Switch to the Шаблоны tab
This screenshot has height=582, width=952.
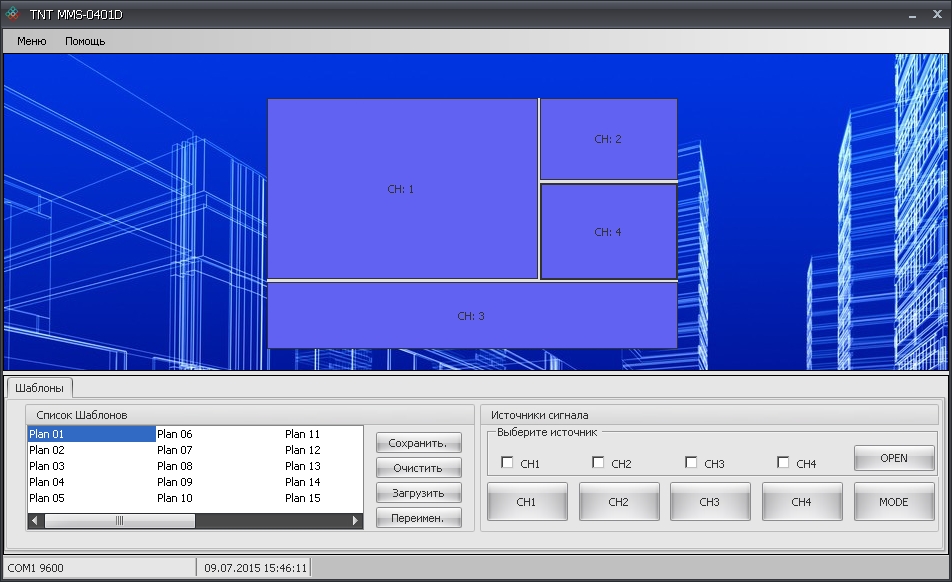(x=39, y=388)
